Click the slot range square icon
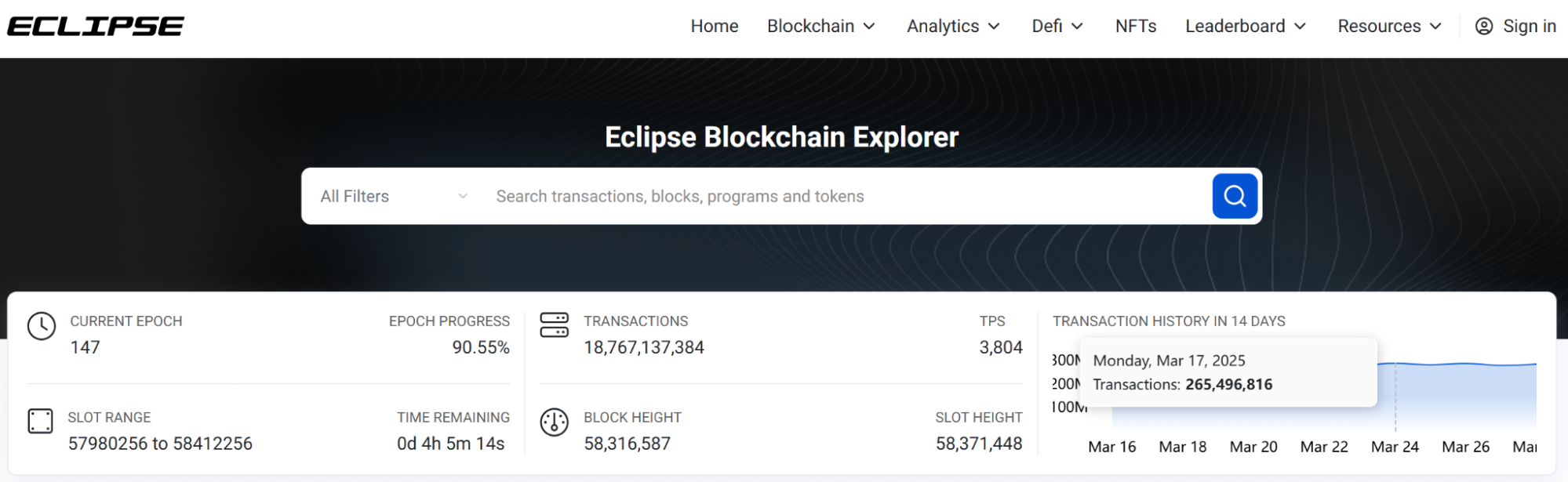Screen dimensions: 1568x482 tap(40, 421)
